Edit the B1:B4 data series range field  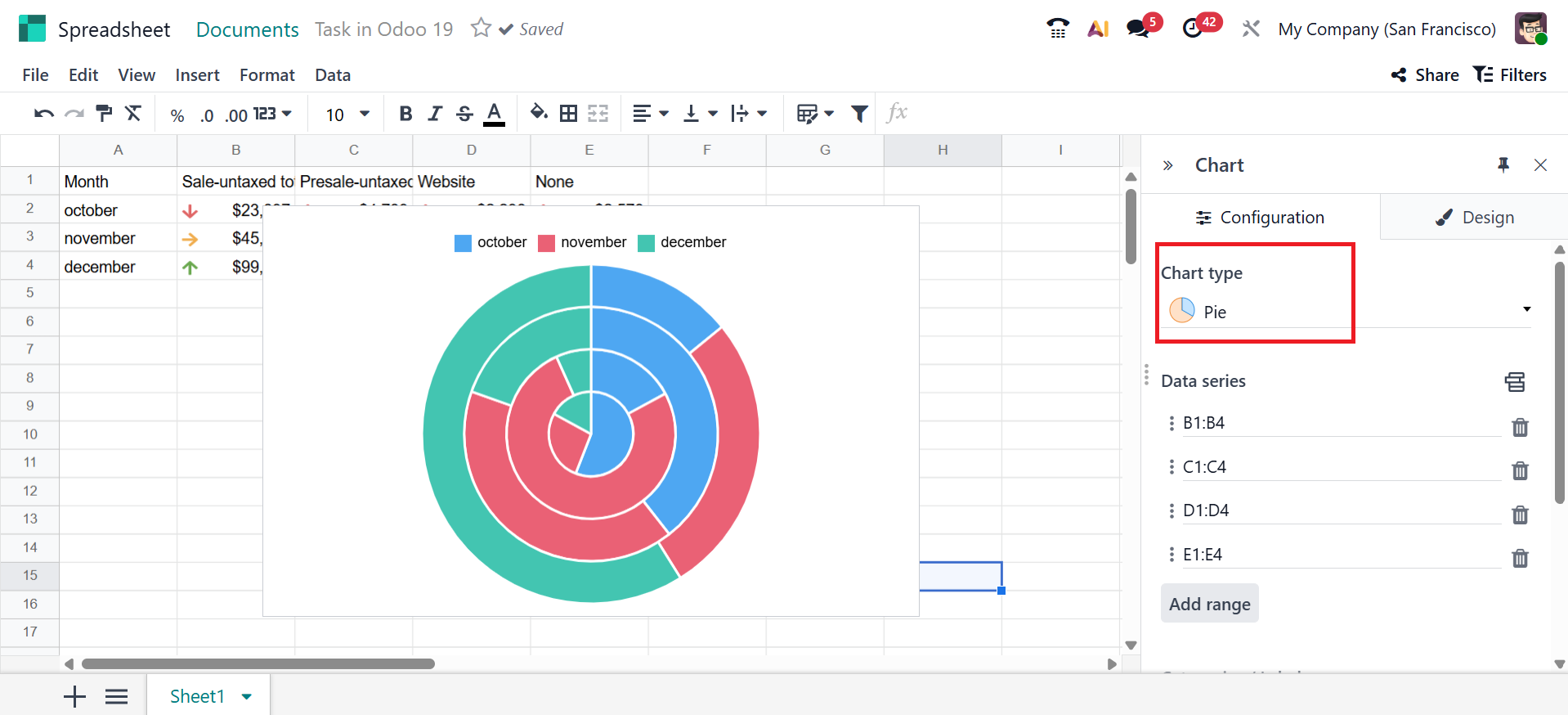click(x=1342, y=423)
